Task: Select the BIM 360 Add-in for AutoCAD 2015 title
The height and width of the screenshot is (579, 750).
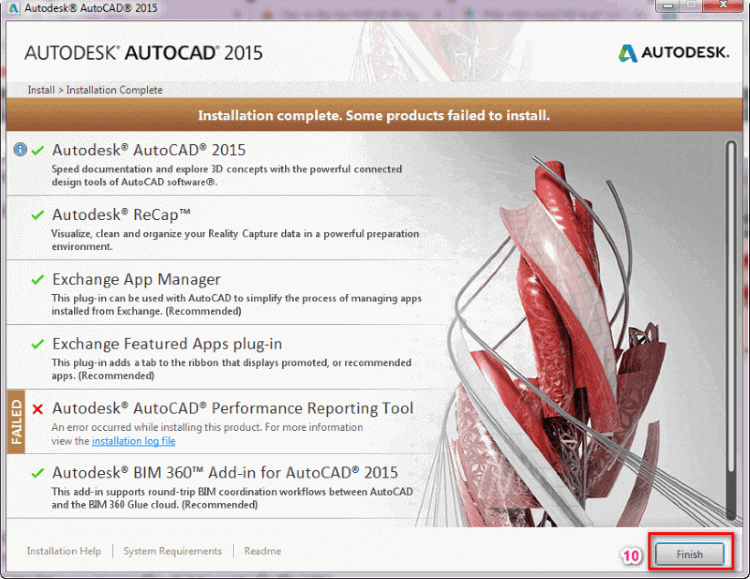Action: click(x=225, y=473)
